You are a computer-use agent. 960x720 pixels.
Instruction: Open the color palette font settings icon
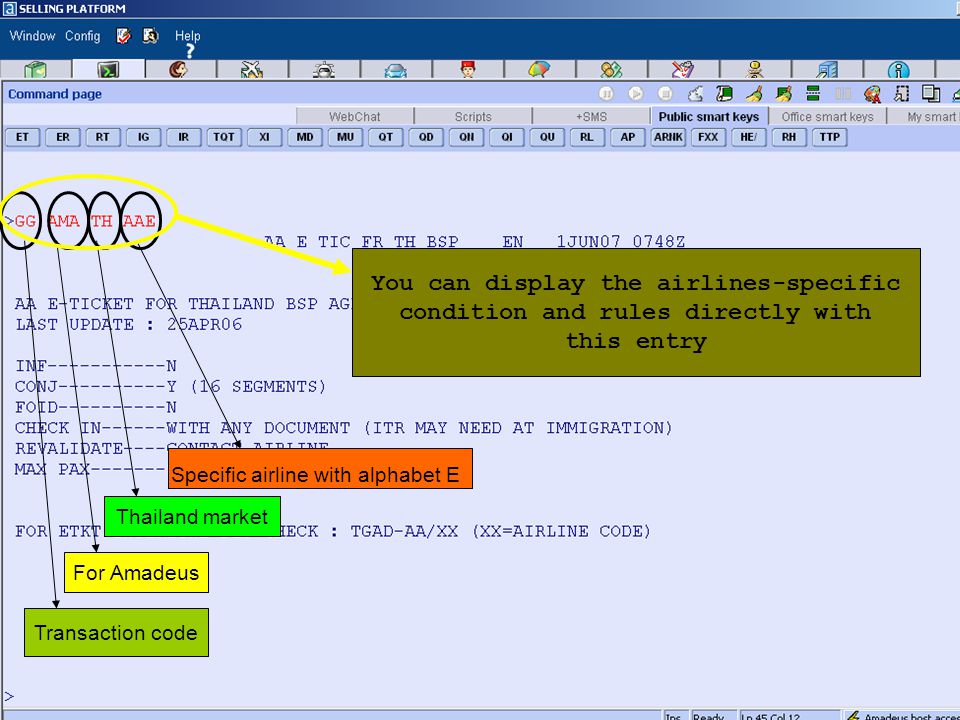872,94
